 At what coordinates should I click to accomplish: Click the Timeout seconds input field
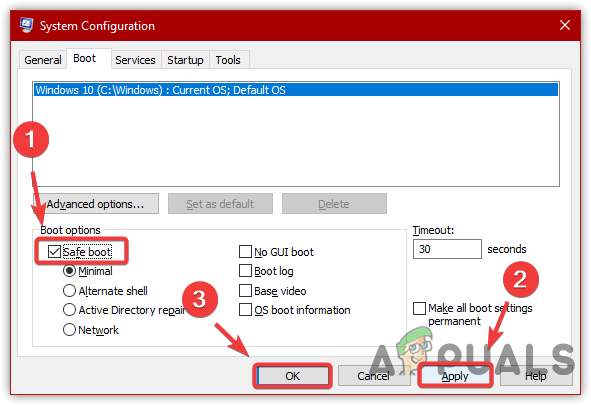click(x=447, y=249)
